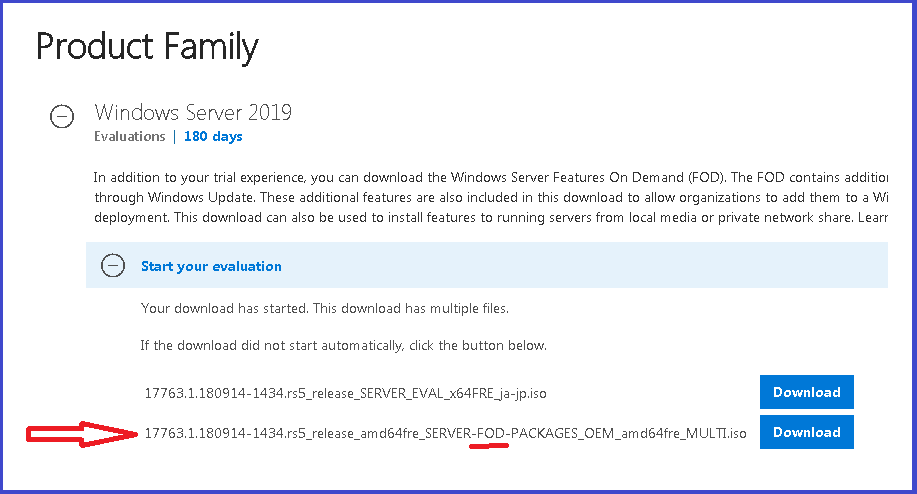Download the SERVER_EVAL ja-jp ISO file
The height and width of the screenshot is (494, 917).
point(806,392)
